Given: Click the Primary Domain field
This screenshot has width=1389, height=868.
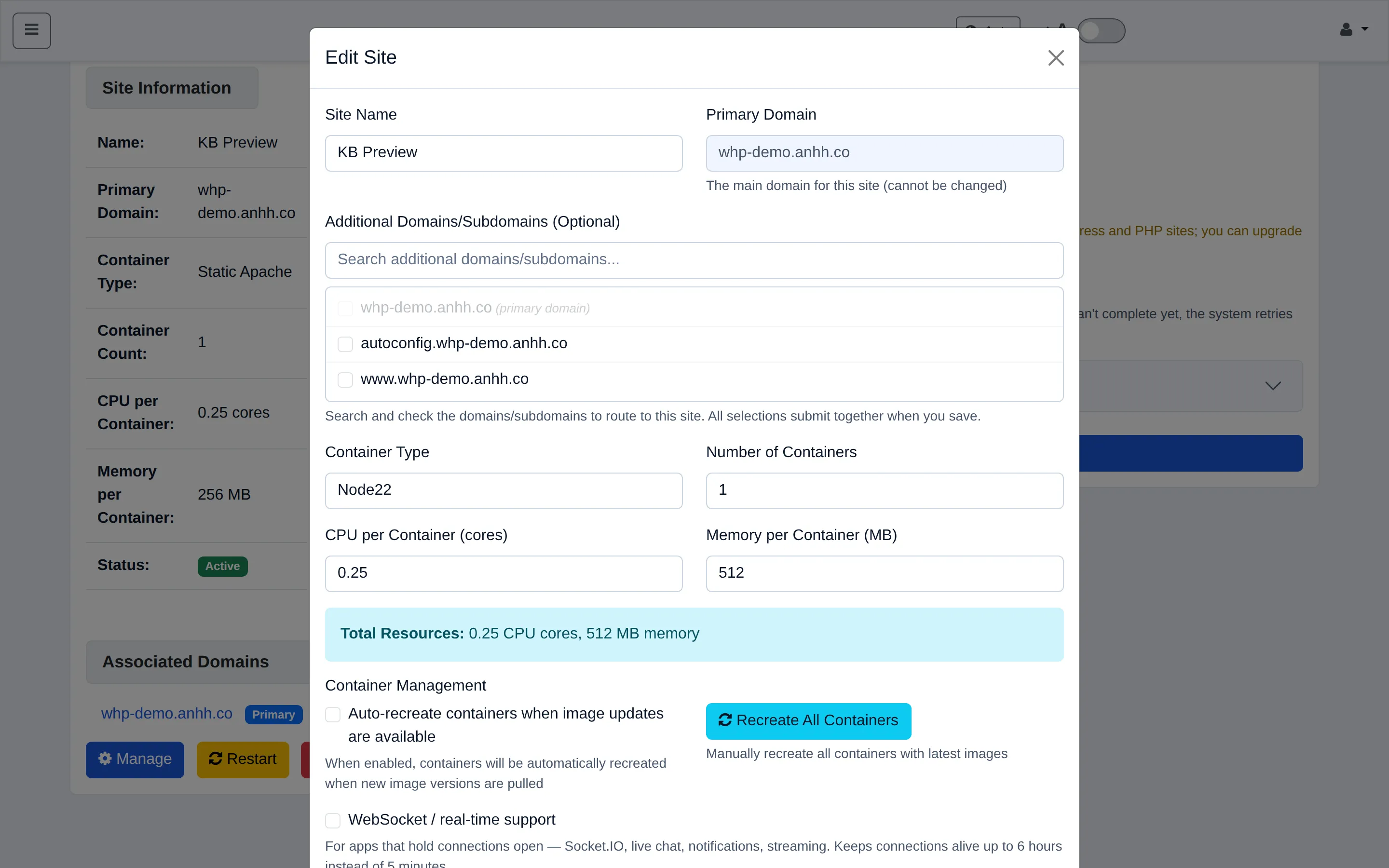Looking at the screenshot, I should coord(885,153).
